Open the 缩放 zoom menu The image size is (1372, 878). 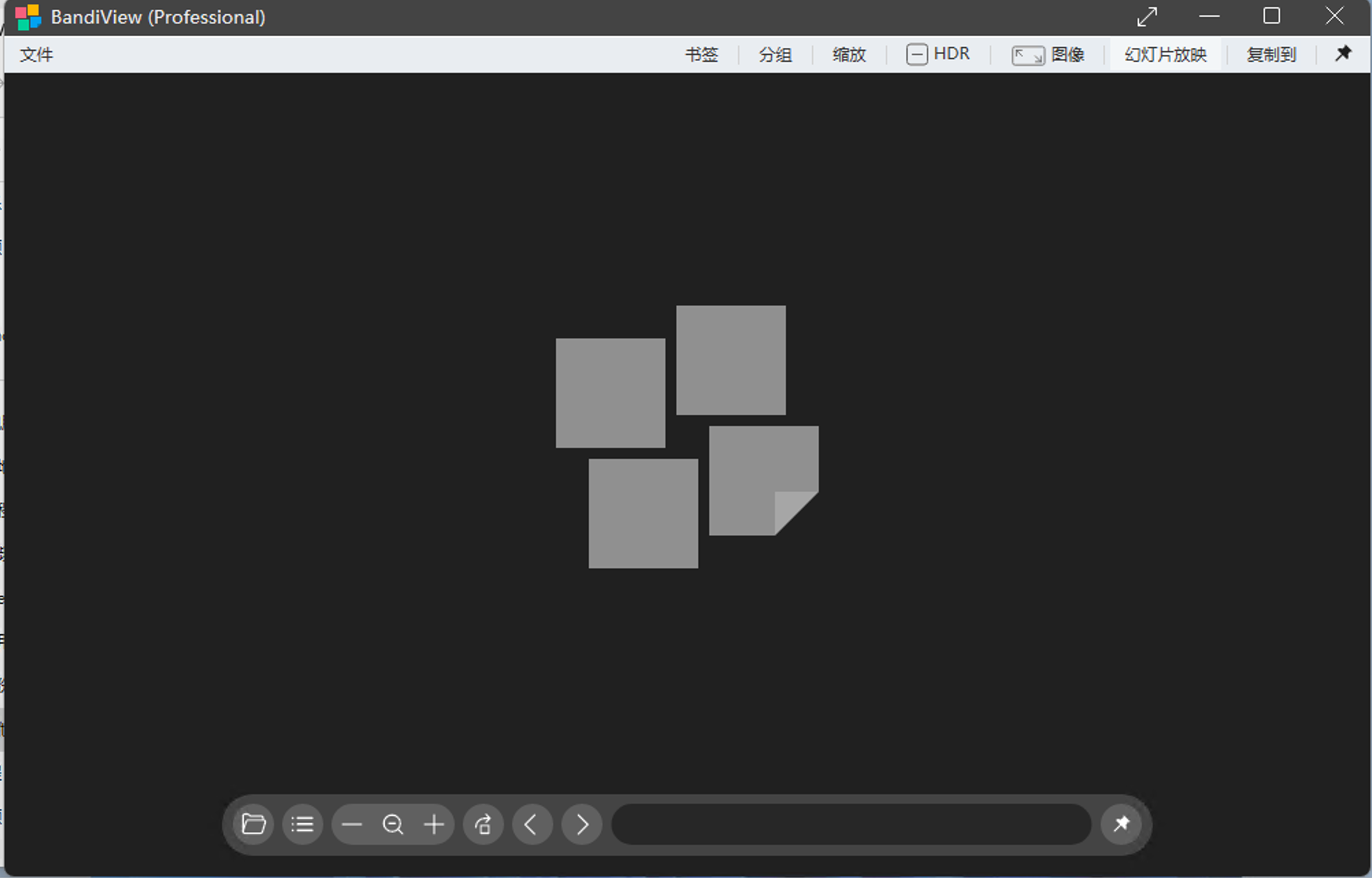point(849,54)
